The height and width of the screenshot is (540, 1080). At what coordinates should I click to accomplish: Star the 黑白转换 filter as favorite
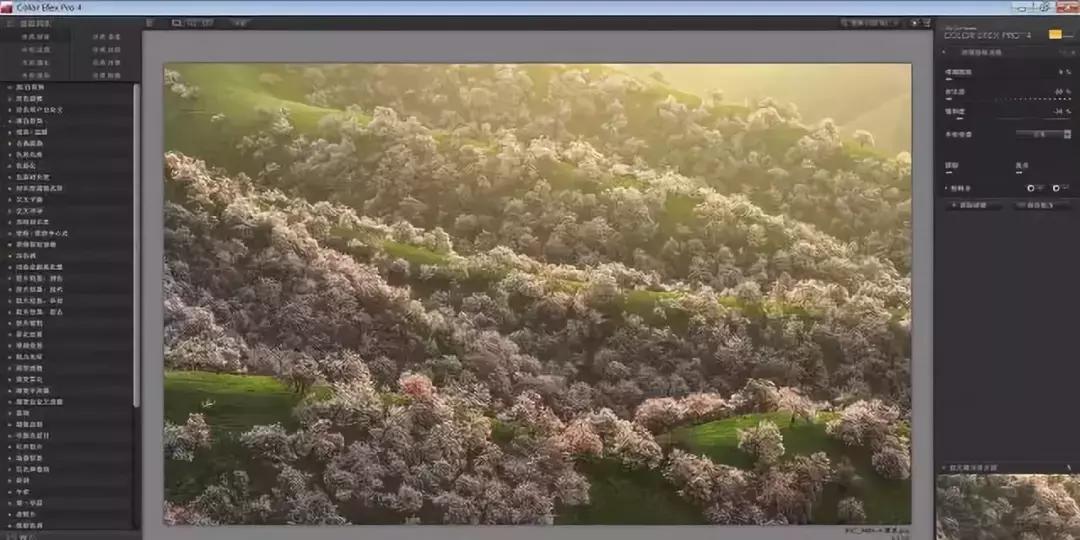(x=10, y=87)
